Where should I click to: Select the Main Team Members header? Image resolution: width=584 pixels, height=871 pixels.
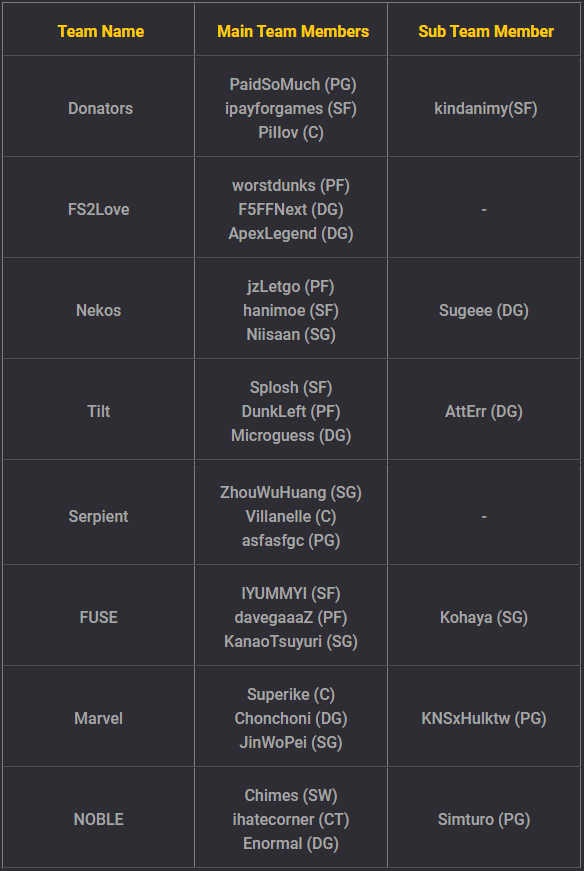[293, 31]
